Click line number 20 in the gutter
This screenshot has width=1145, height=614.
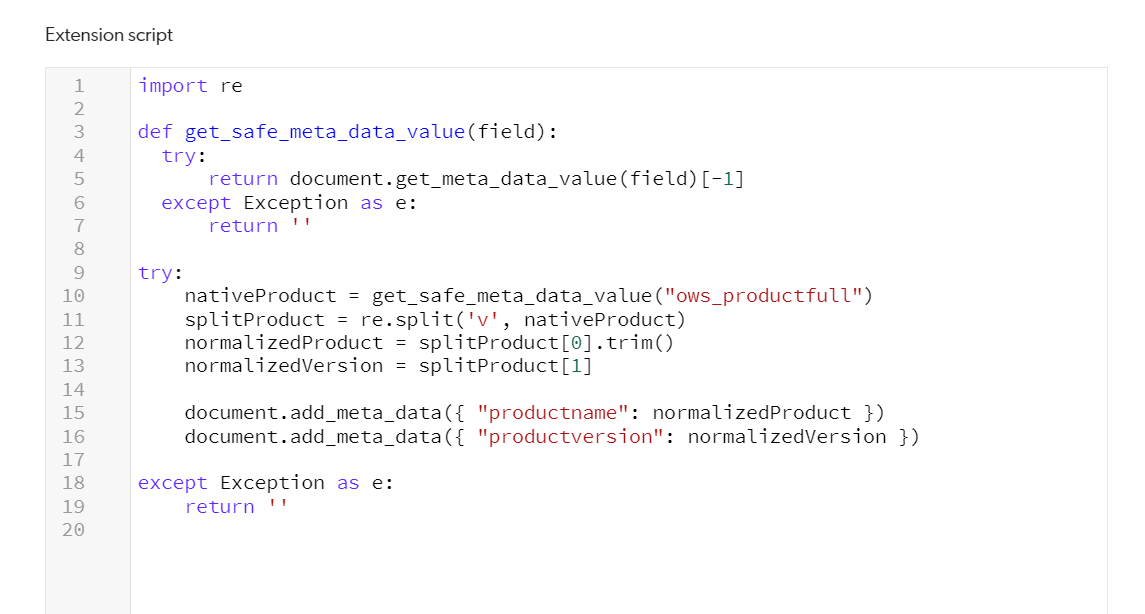point(73,530)
